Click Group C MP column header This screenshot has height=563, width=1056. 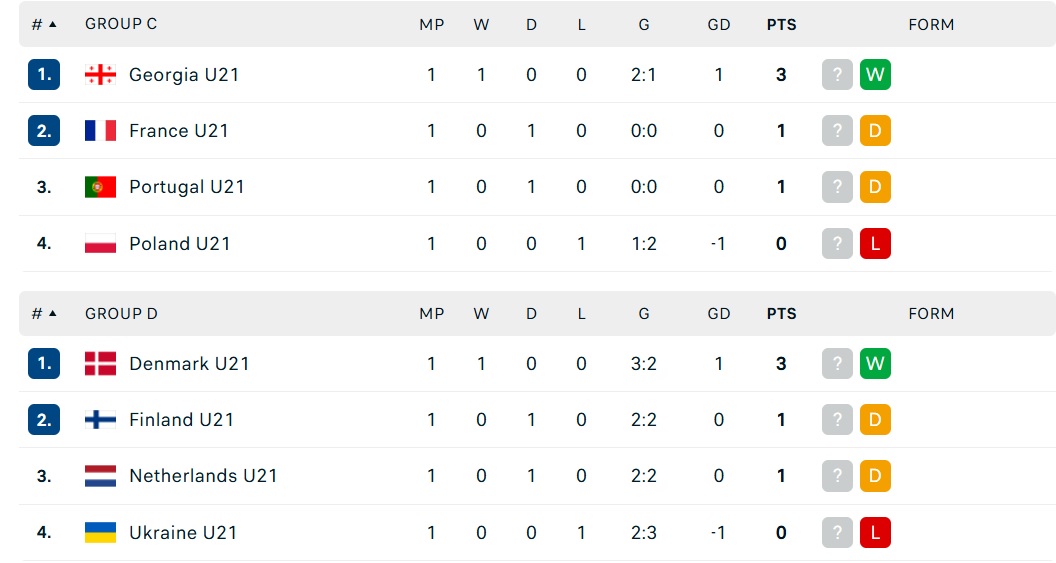[x=432, y=25]
